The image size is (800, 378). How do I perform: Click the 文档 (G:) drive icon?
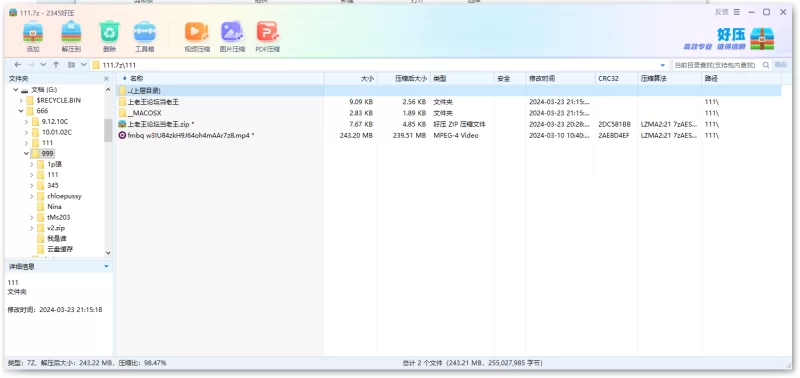pos(24,90)
